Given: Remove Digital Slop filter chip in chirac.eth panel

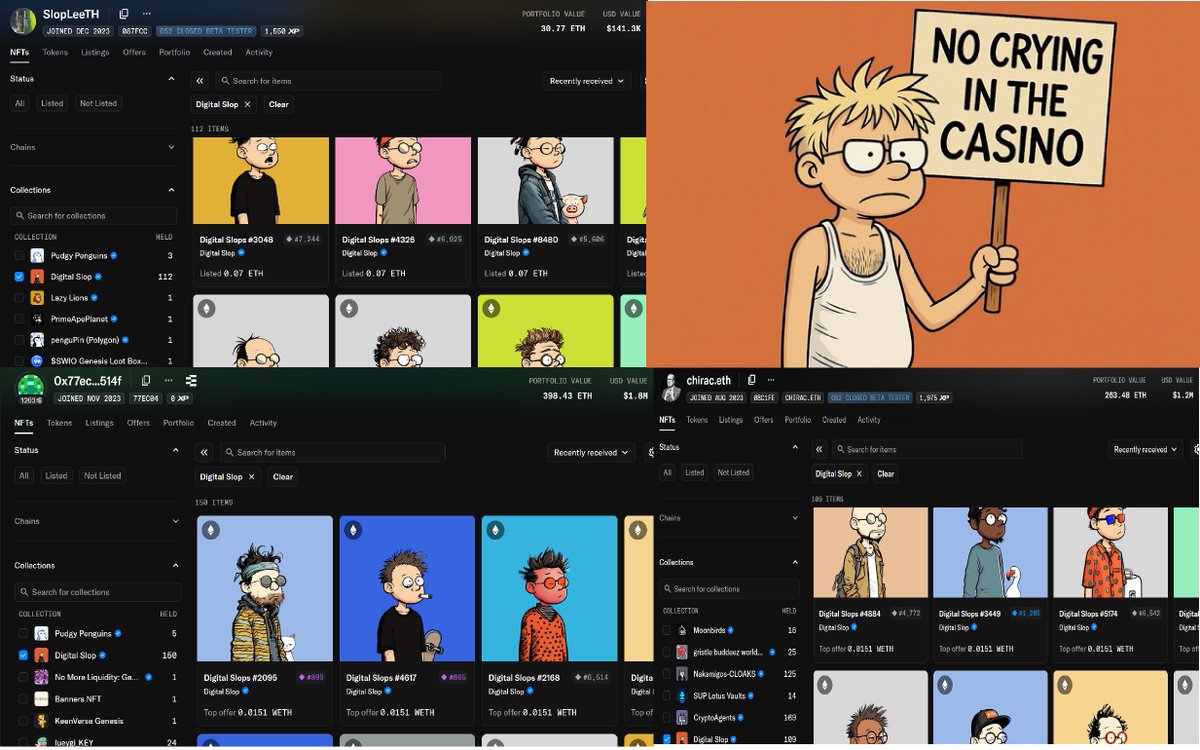Looking at the screenshot, I should (860, 474).
